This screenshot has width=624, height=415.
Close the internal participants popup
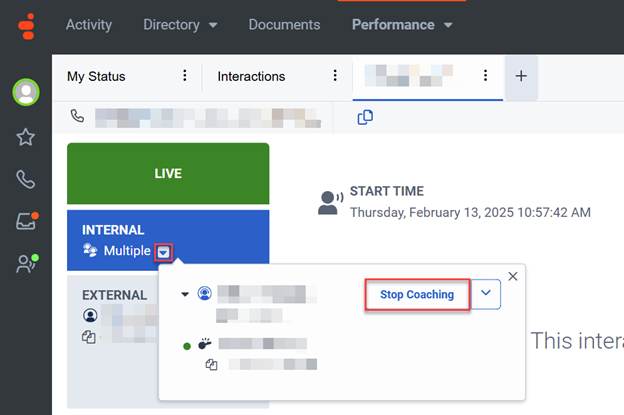513,276
